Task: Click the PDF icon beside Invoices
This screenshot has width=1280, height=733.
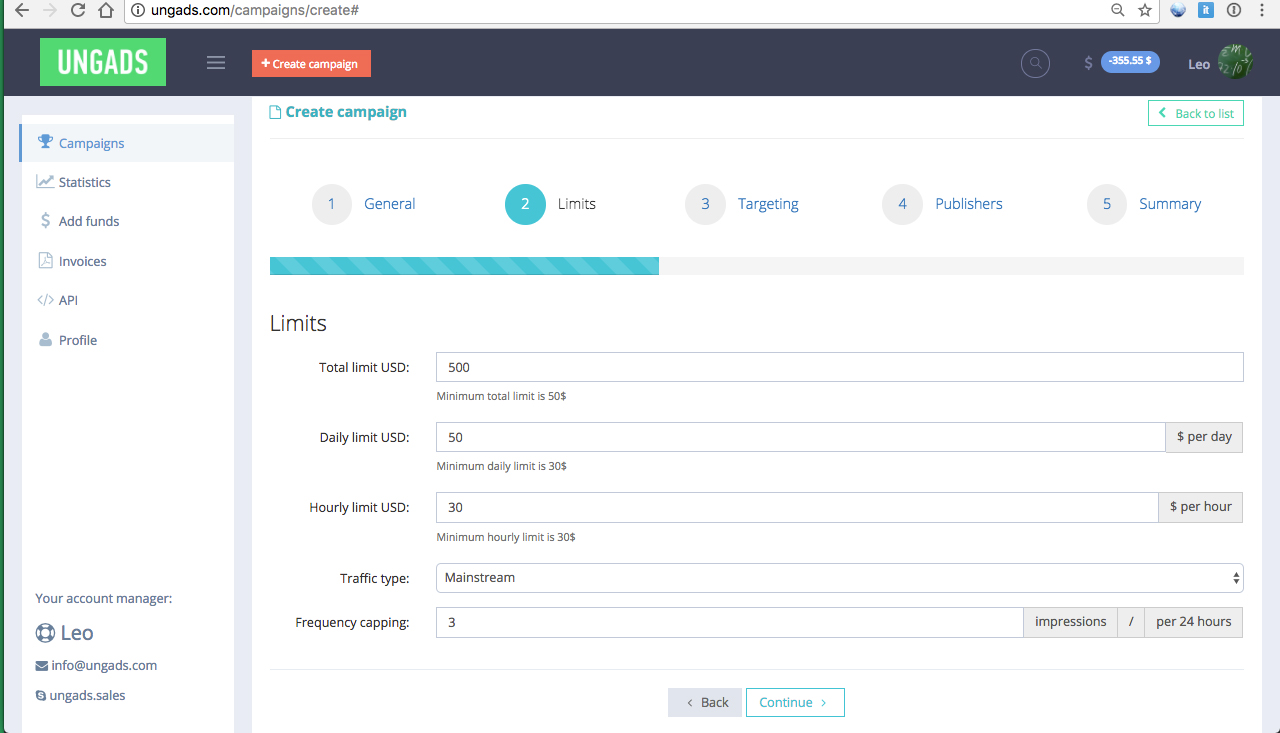Action: pos(45,260)
